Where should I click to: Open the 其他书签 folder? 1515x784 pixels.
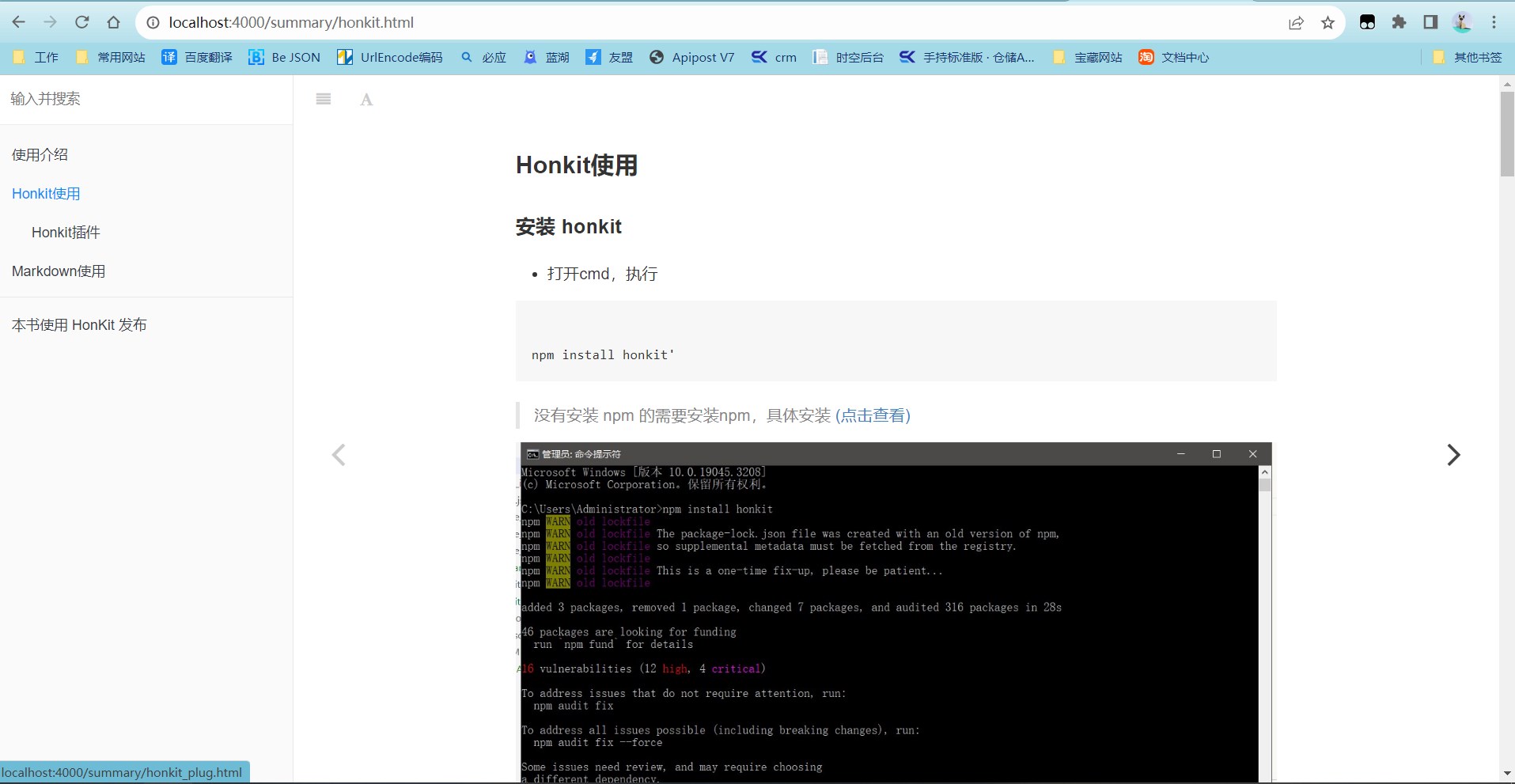click(x=1468, y=57)
